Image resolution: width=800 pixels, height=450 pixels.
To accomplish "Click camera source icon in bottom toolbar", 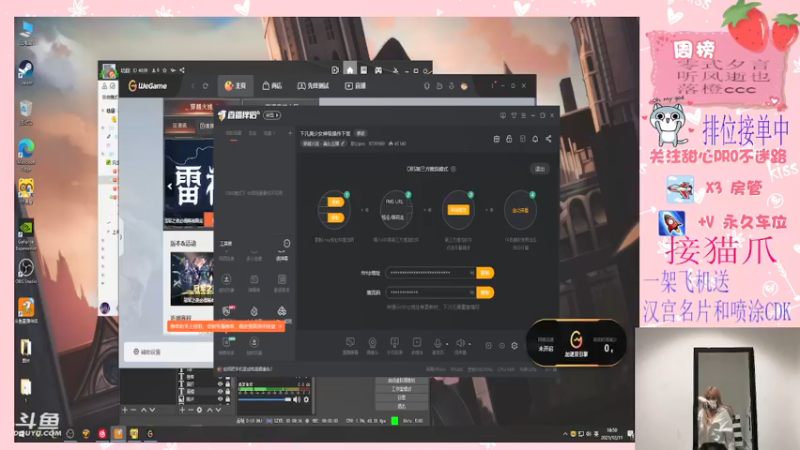I will pyautogui.click(x=372, y=342).
